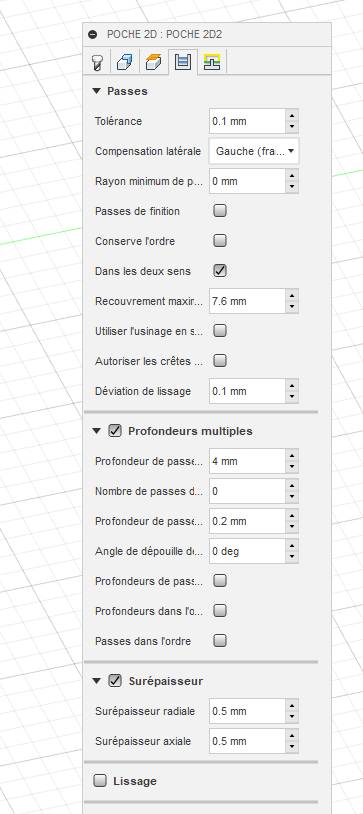
Task: Click the Surépaisseur radiale input field
Action: coord(248,711)
